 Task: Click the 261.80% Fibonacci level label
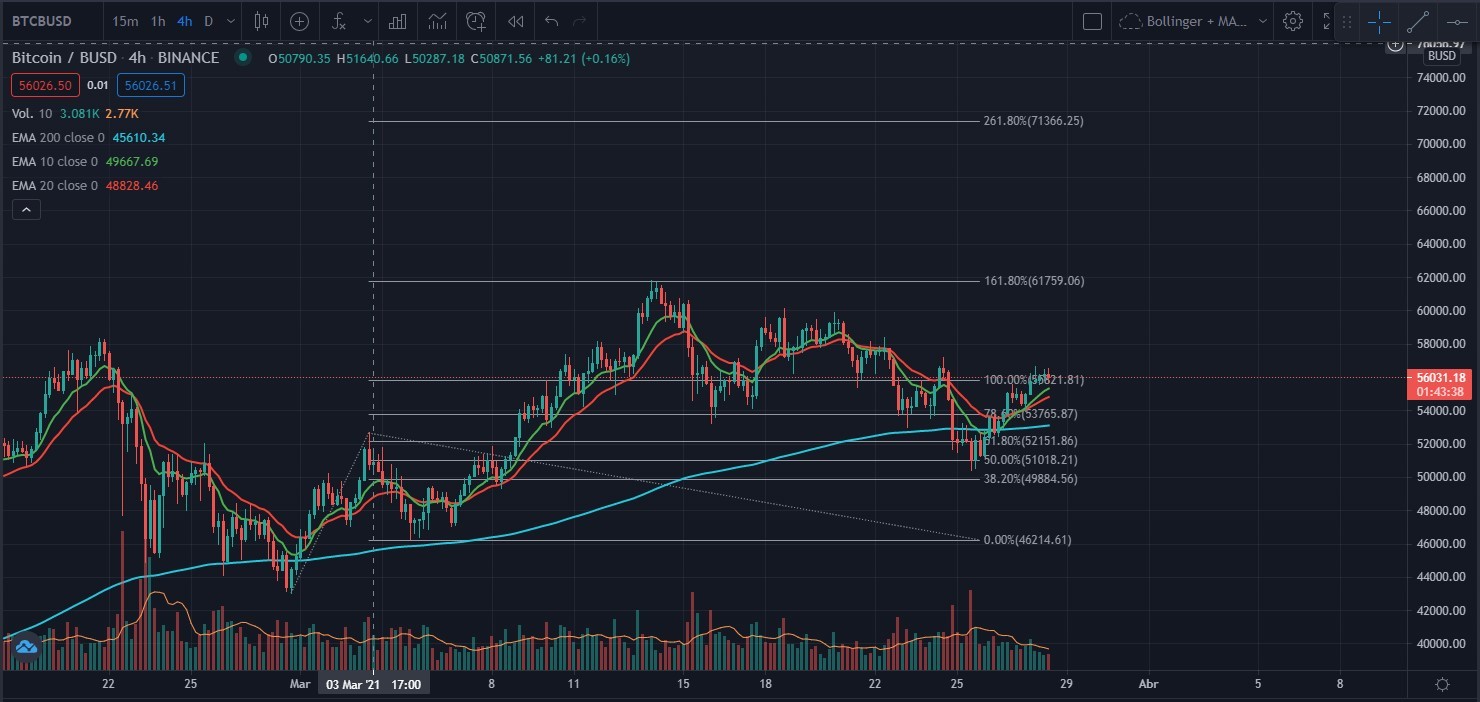(x=1033, y=121)
